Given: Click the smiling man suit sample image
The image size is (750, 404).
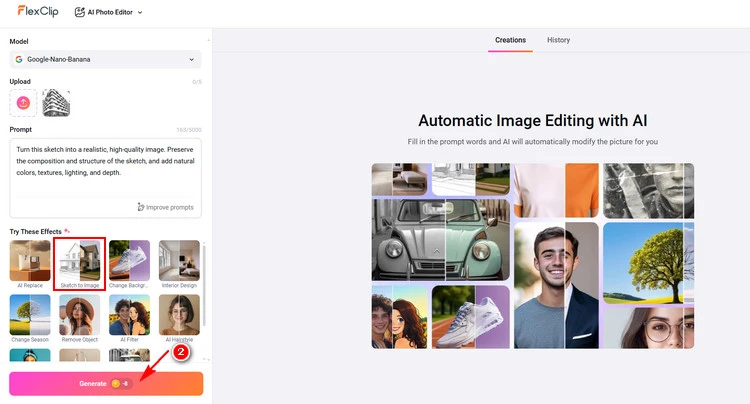Looking at the screenshot, I should pyautogui.click(x=556, y=285).
